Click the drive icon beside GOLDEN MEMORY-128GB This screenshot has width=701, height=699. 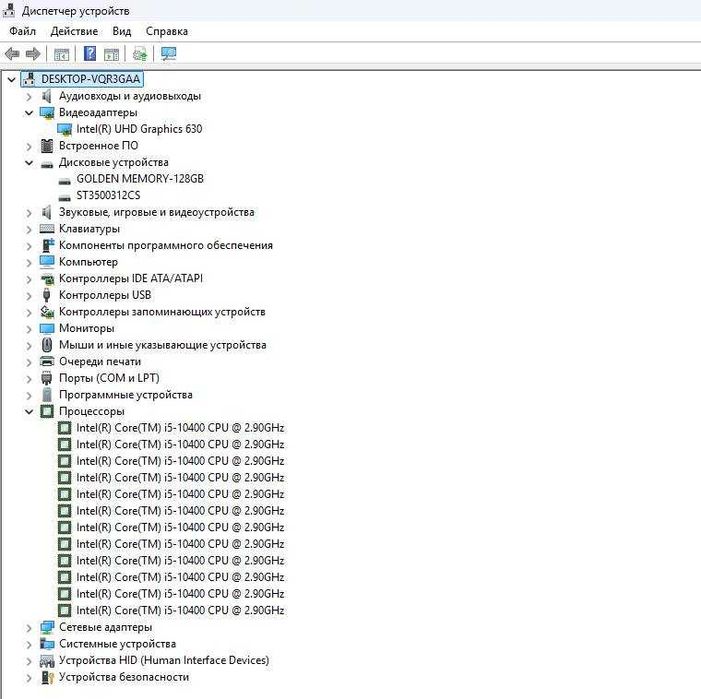coord(65,181)
